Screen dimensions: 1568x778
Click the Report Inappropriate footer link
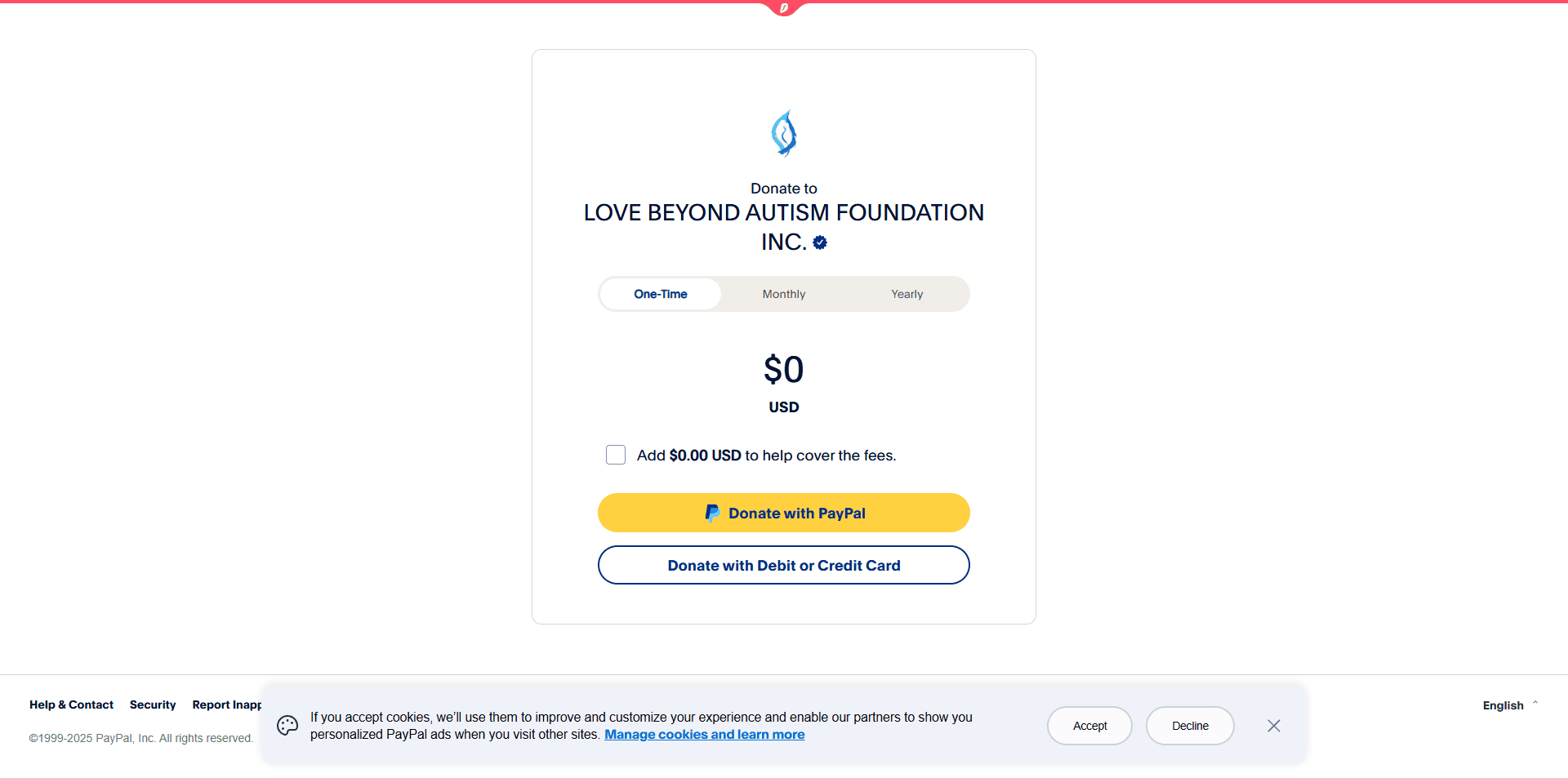pyautogui.click(x=227, y=705)
